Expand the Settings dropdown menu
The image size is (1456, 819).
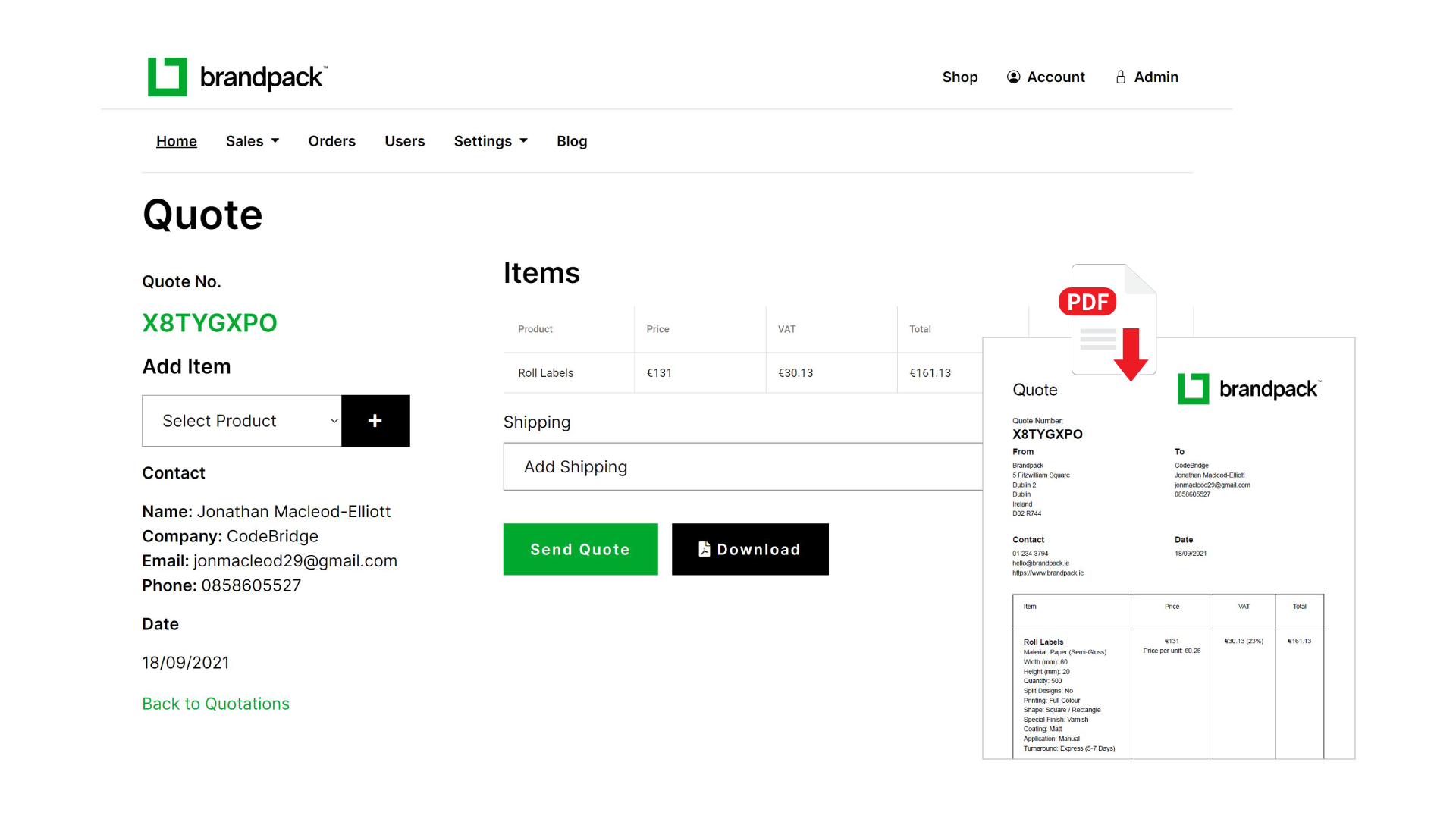pos(490,141)
